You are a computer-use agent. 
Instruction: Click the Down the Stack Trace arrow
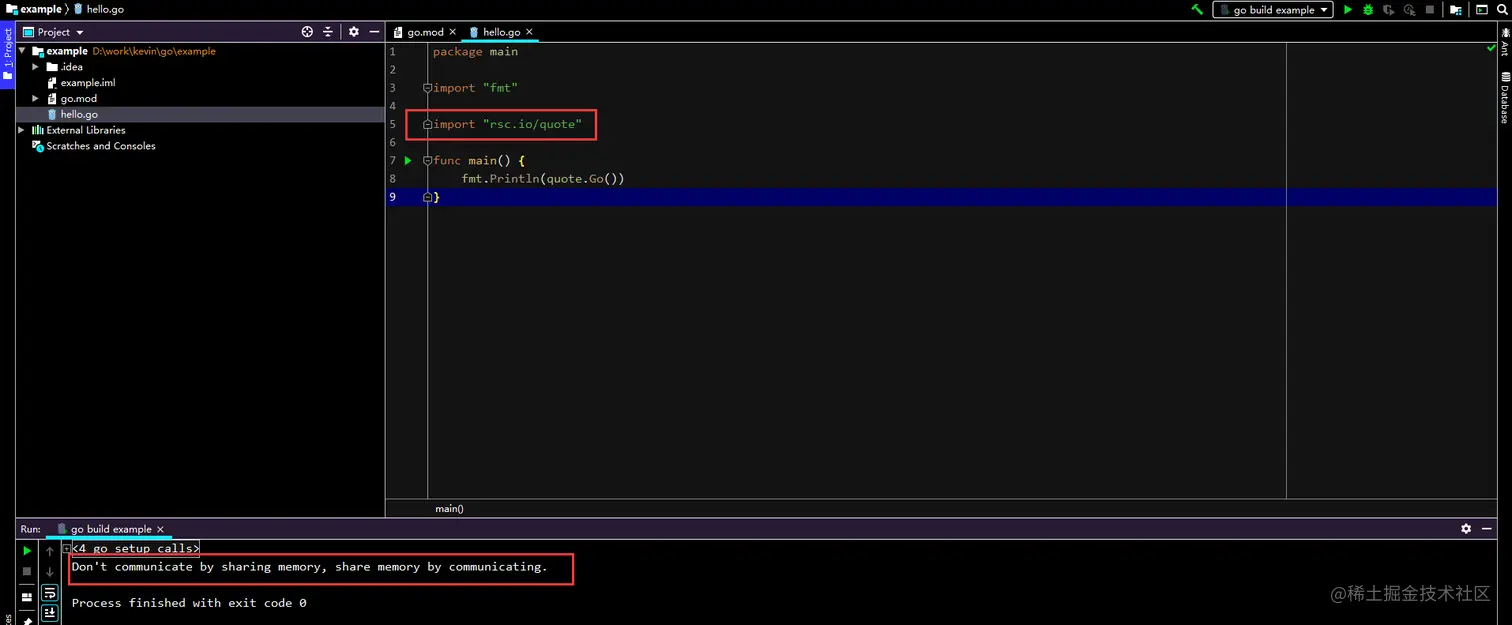49,572
